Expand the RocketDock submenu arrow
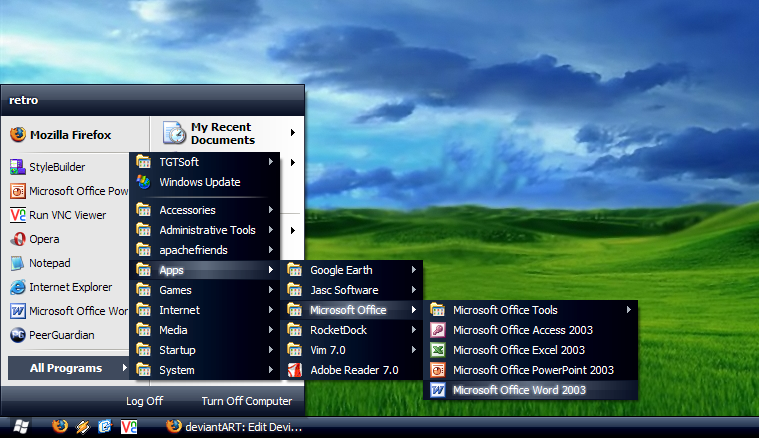 [413, 330]
